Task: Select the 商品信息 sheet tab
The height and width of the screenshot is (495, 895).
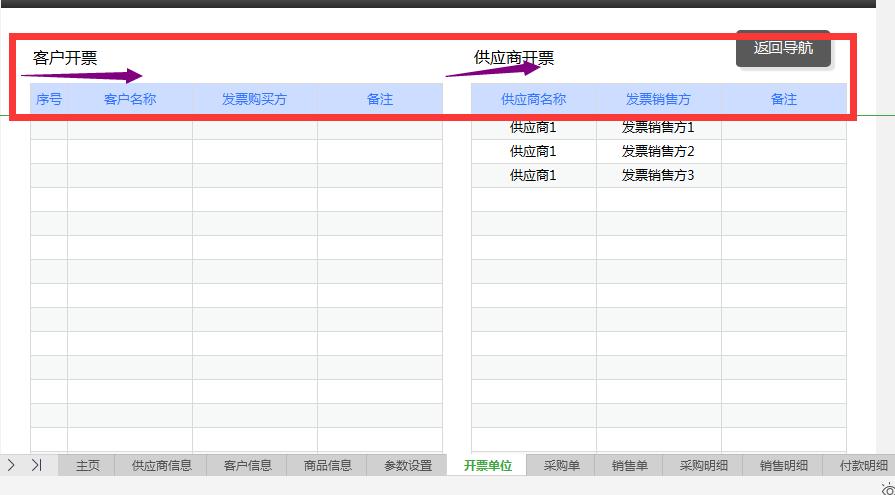Action: tap(328, 466)
